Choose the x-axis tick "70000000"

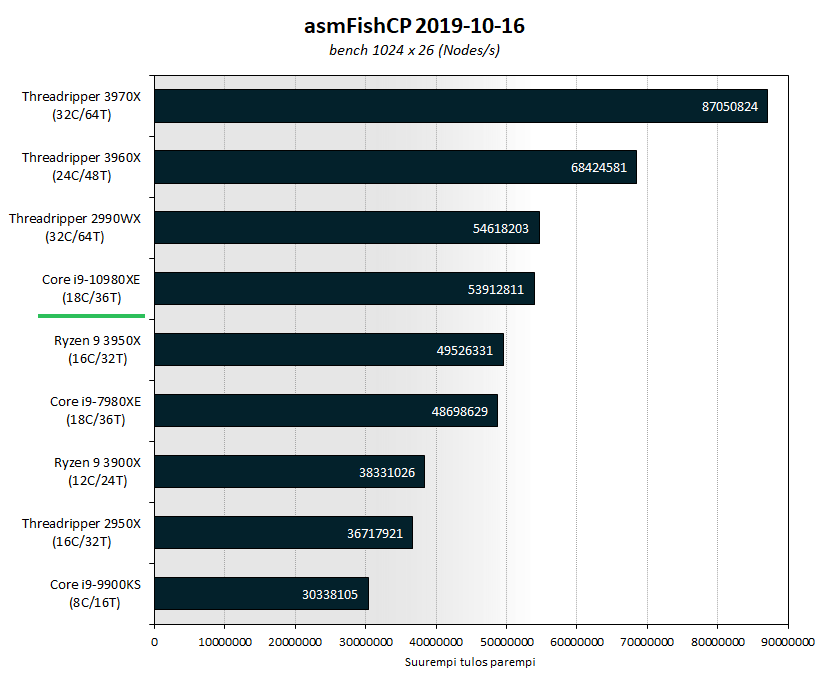647,642
